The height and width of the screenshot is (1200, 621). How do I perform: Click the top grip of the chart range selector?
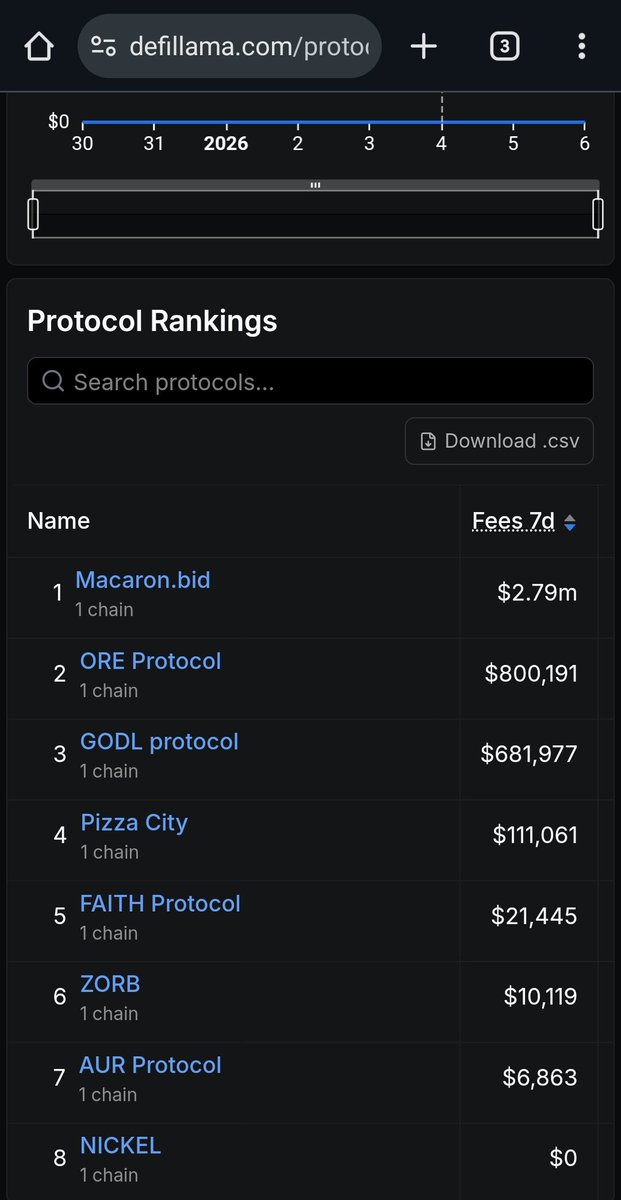pos(315,185)
